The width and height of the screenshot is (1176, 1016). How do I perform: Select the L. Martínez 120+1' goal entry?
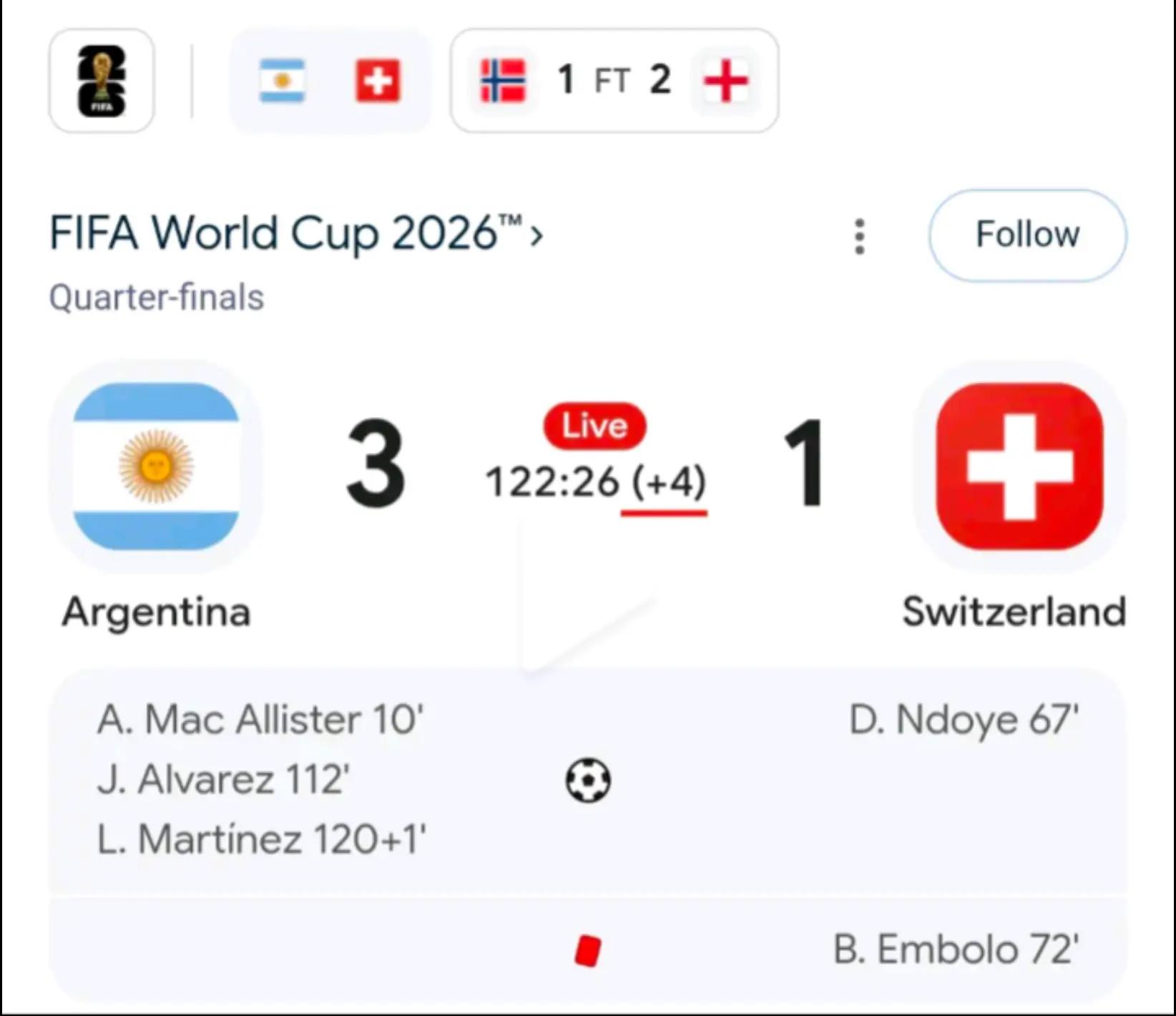click(x=261, y=839)
